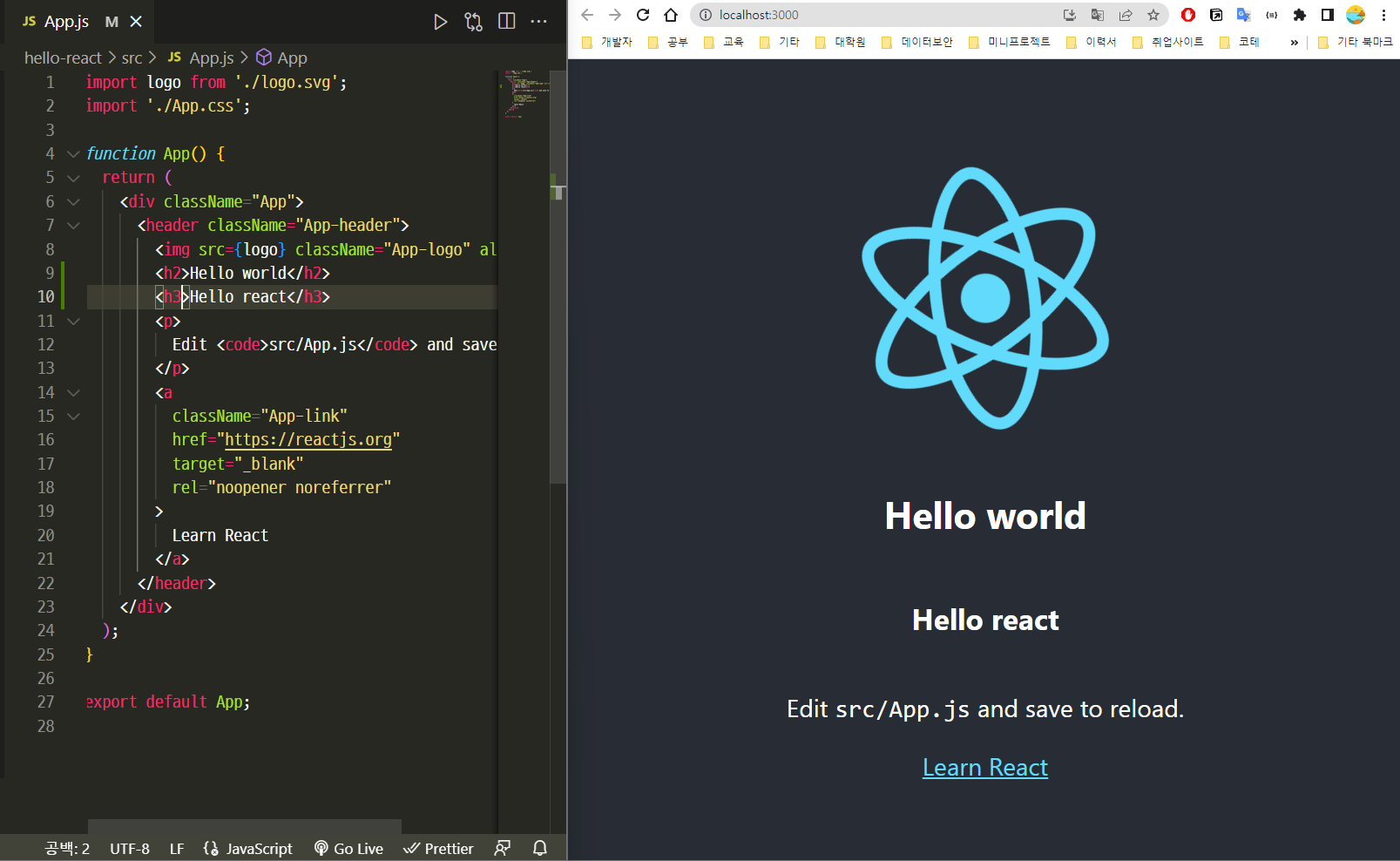Follow the Learn React link
Screen dimensions: 1400x861
point(985,768)
